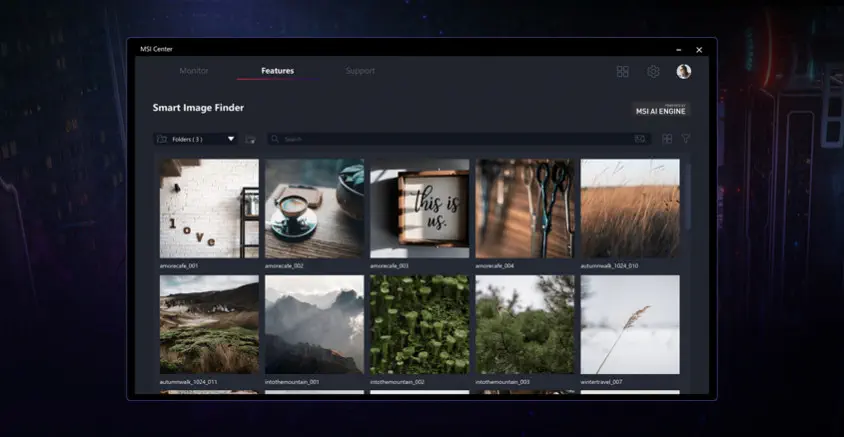Switch to the Monitor tab

click(194, 71)
